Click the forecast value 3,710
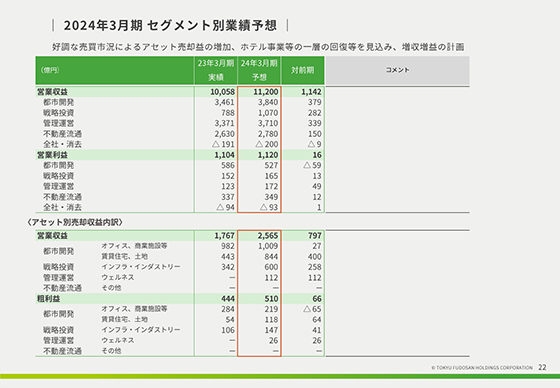Screen dimensions: 560x388 [268, 123]
